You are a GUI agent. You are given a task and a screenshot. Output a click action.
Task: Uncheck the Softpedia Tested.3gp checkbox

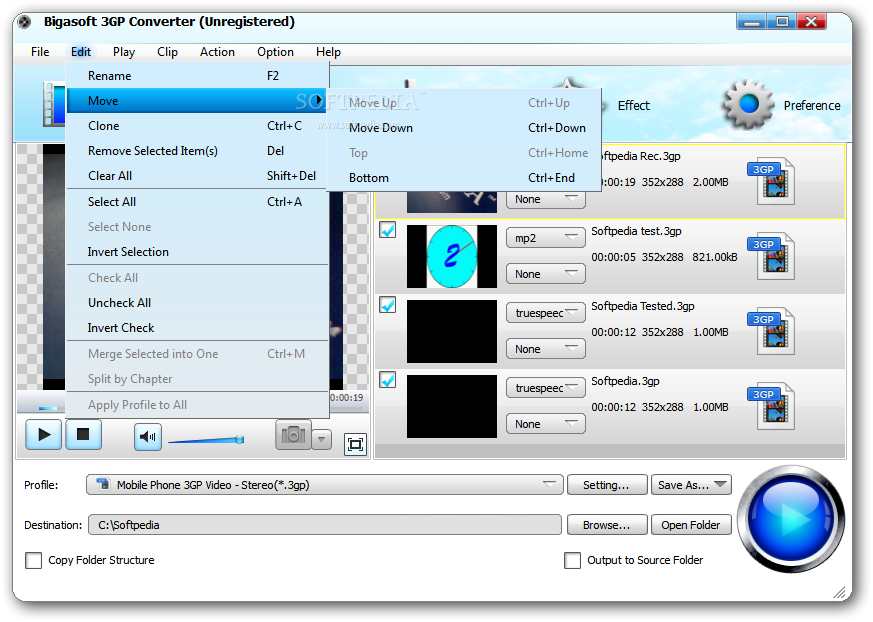[x=388, y=305]
